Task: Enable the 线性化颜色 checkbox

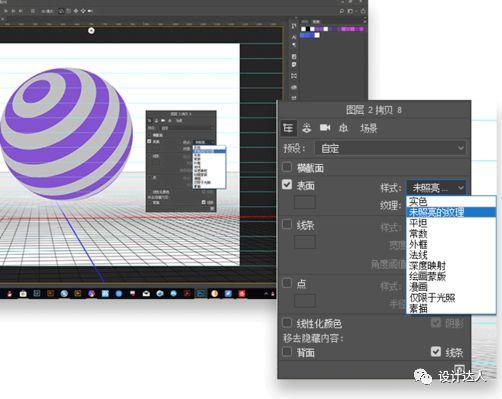Action: click(287, 322)
